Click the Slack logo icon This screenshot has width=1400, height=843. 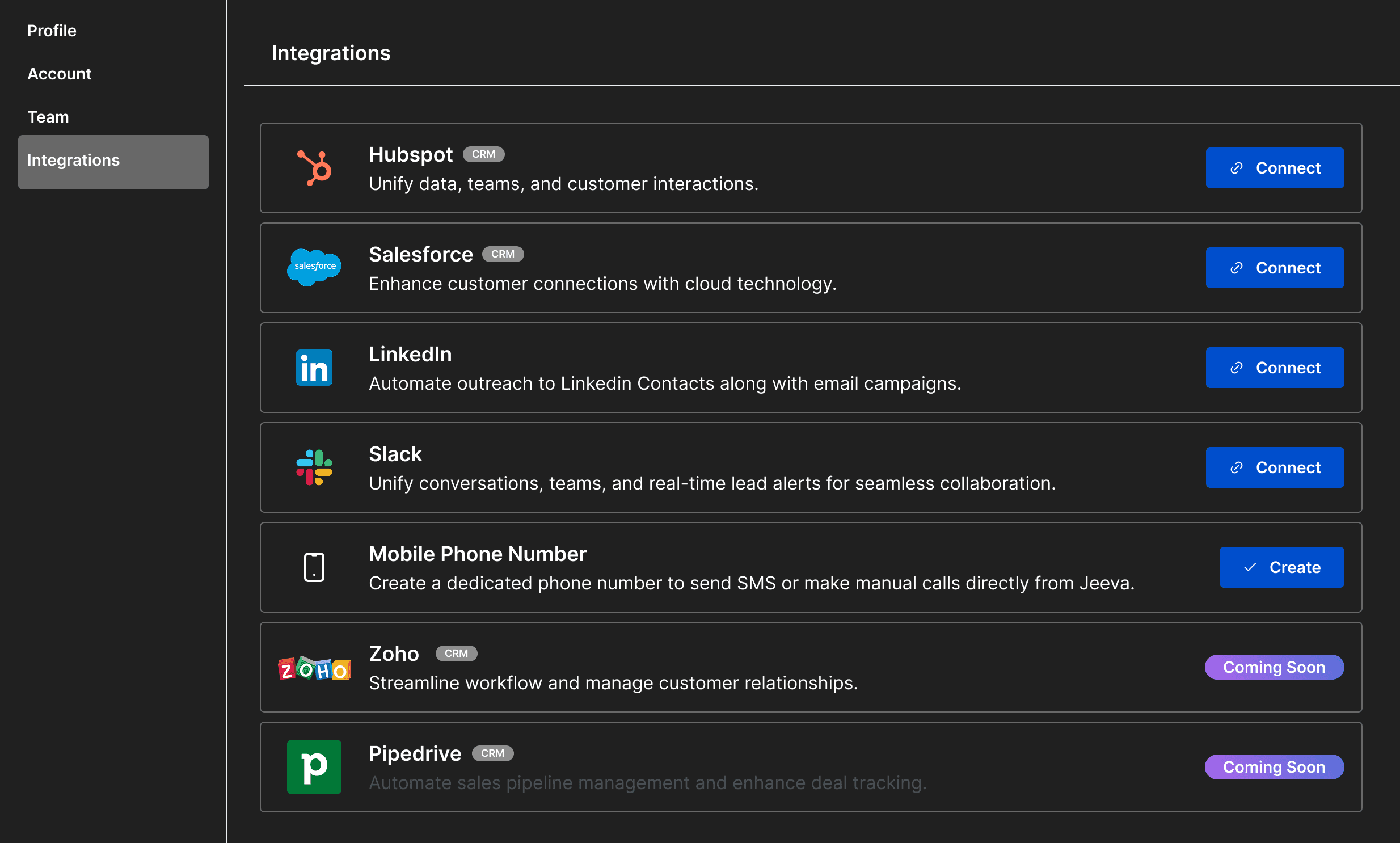click(x=314, y=467)
